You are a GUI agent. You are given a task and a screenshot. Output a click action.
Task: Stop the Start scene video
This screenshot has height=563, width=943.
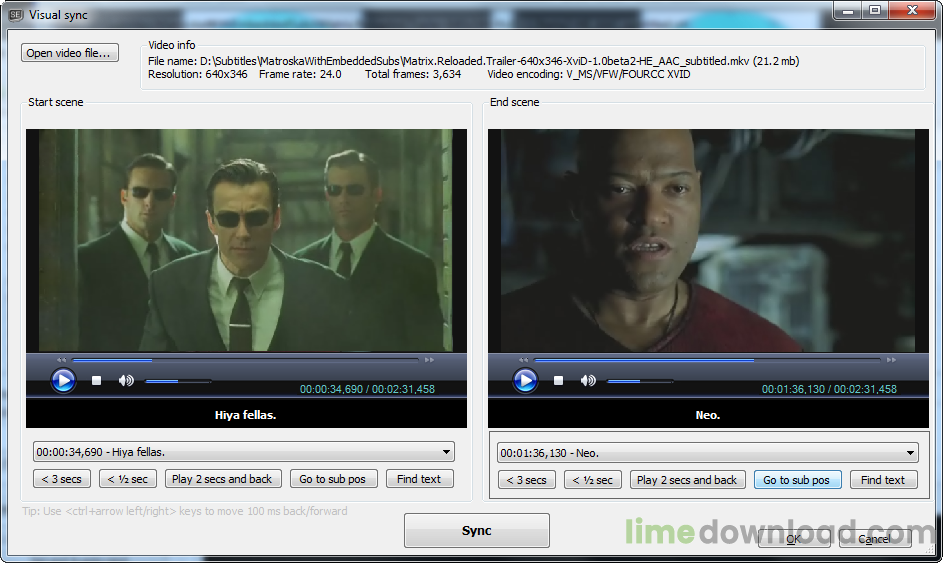point(96,381)
